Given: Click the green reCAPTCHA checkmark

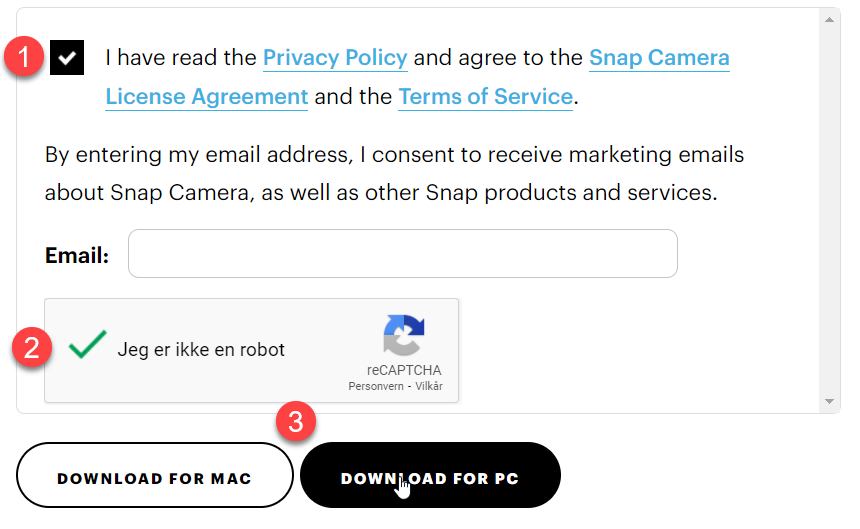Looking at the screenshot, I should pyautogui.click(x=88, y=346).
